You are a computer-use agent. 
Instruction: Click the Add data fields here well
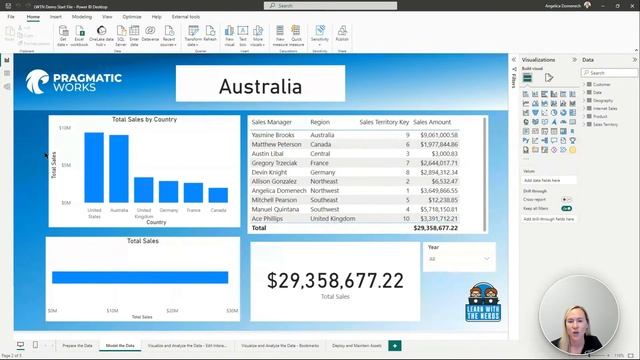[549, 180]
